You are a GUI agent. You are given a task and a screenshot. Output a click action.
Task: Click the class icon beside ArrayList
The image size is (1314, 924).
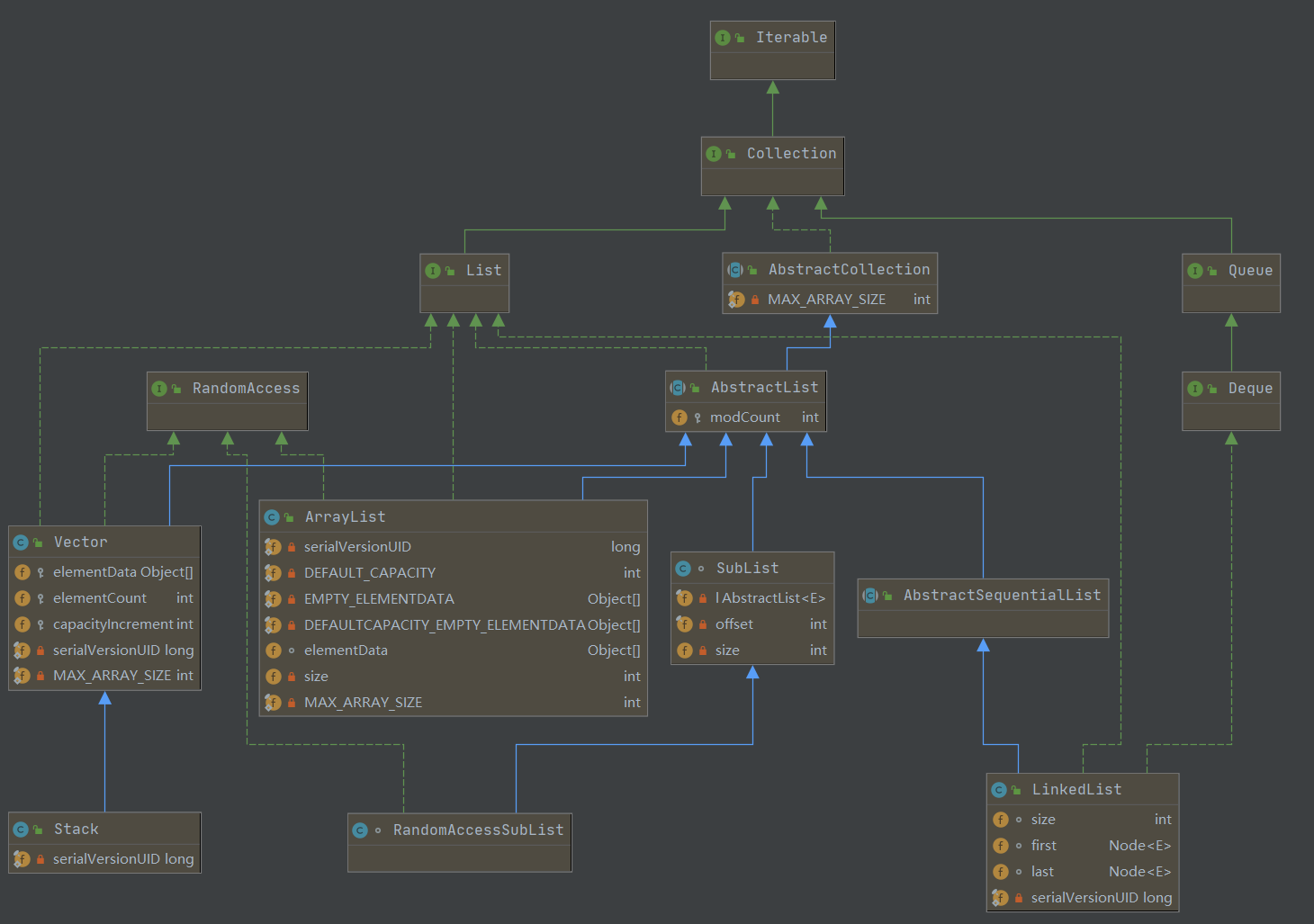pos(271,517)
